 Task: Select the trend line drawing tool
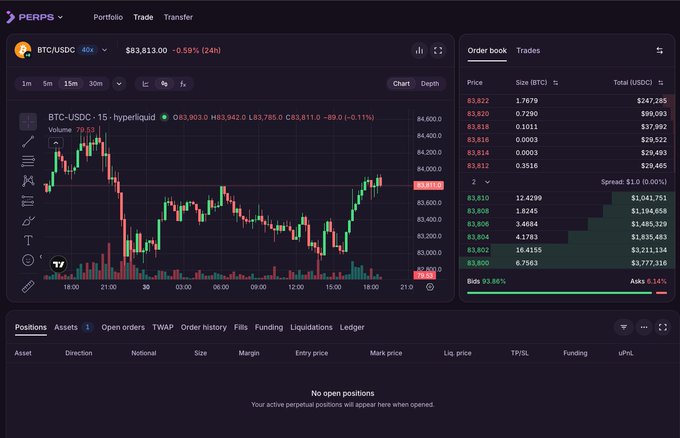(28, 141)
